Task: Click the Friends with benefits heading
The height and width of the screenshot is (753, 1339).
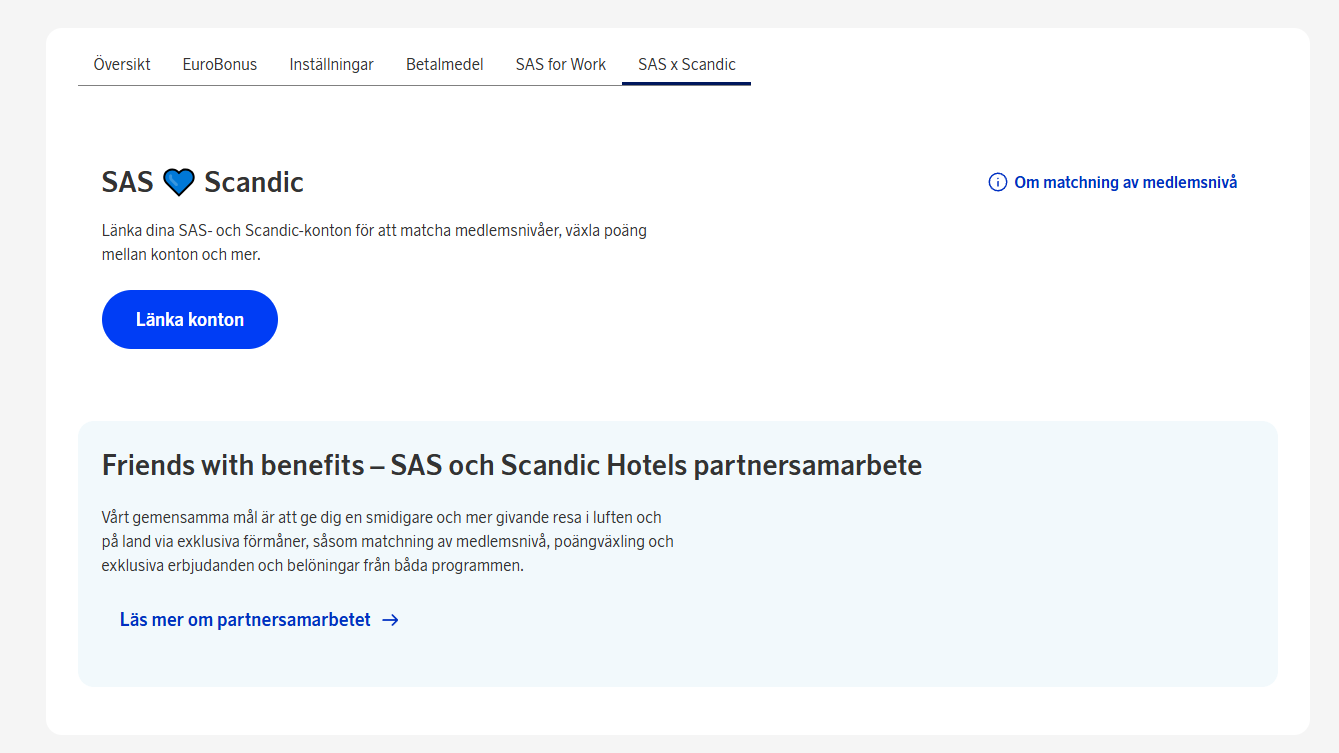Action: [510, 465]
